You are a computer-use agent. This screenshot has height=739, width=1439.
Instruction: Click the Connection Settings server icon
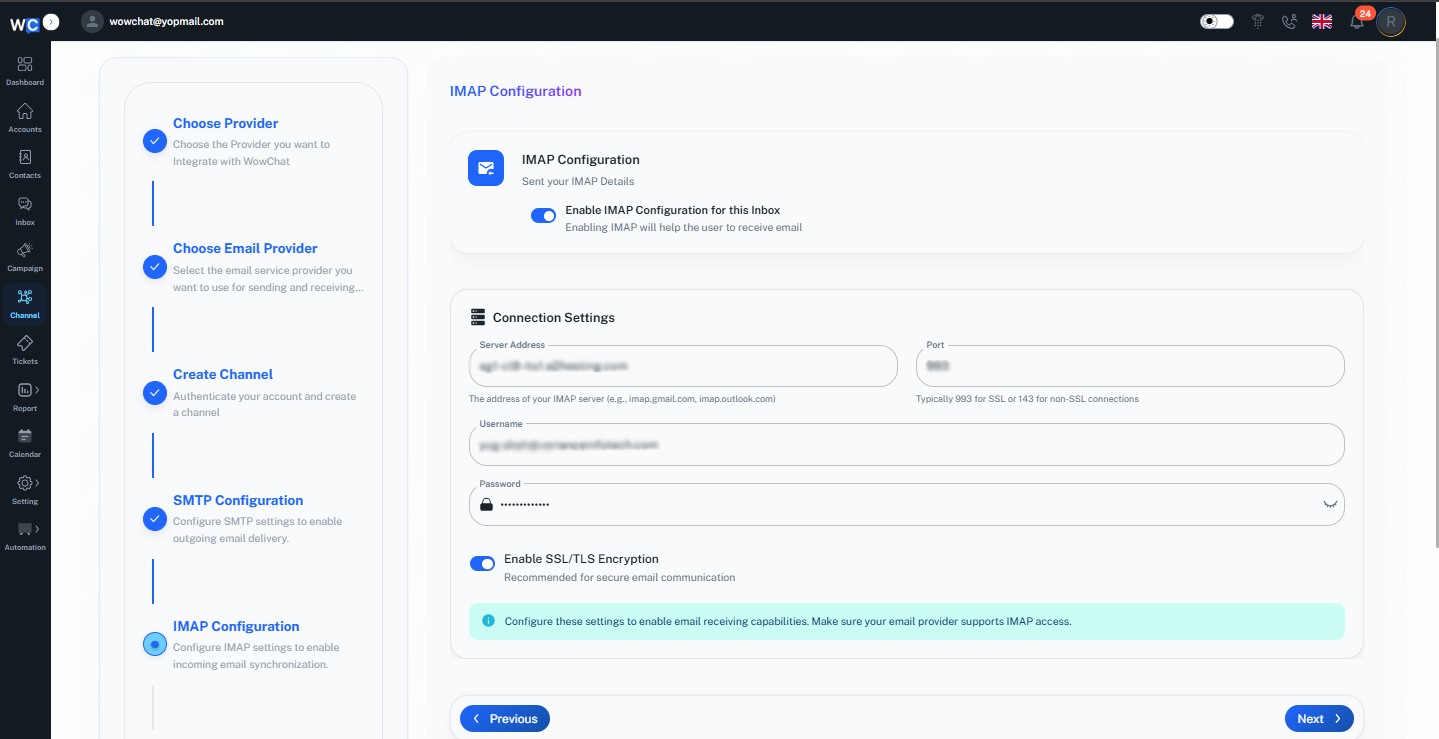click(478, 317)
